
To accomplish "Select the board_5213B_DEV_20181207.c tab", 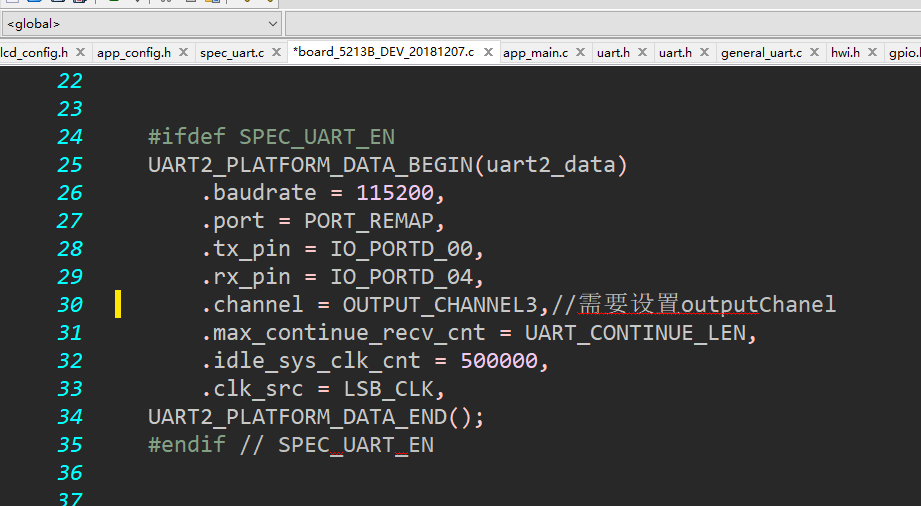I will click(x=384, y=52).
